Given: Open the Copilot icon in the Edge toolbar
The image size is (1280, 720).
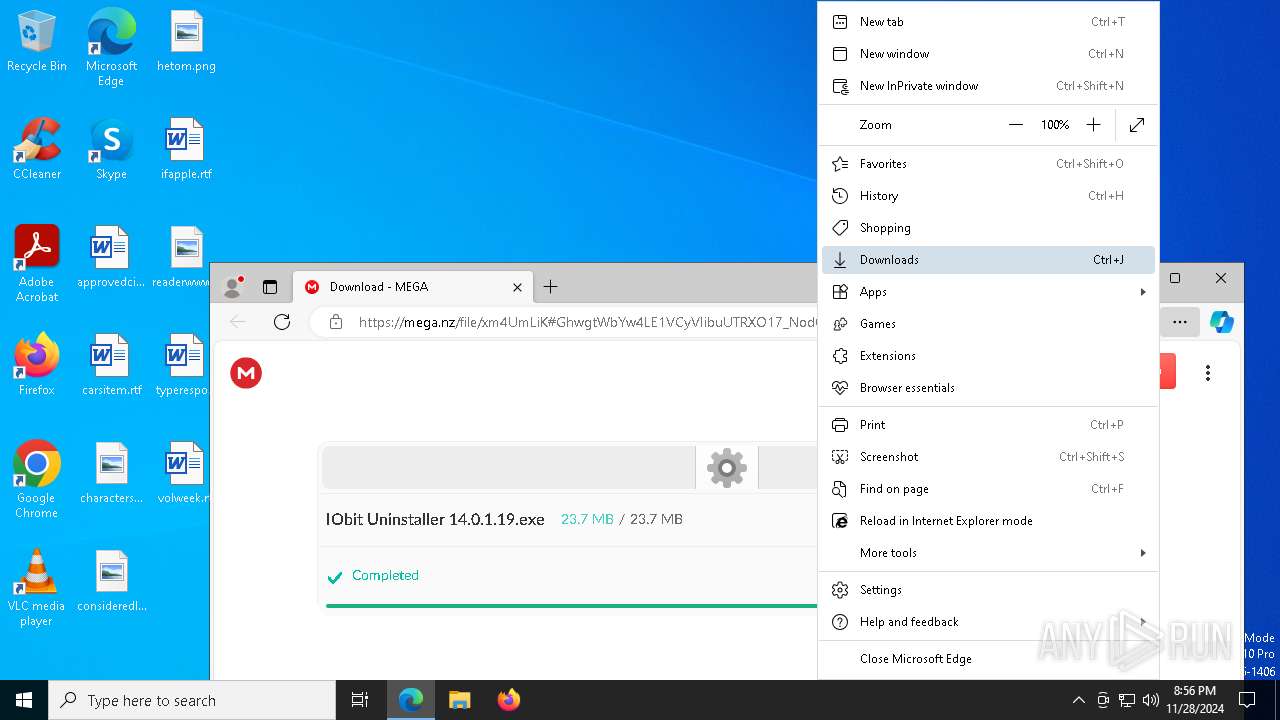Looking at the screenshot, I should click(x=1221, y=321).
